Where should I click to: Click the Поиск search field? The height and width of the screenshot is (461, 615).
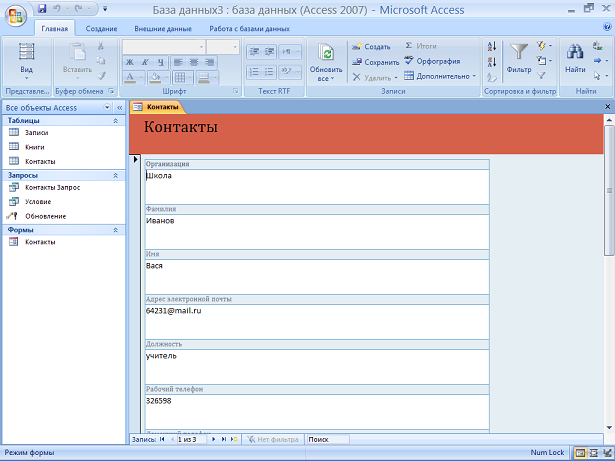point(328,439)
